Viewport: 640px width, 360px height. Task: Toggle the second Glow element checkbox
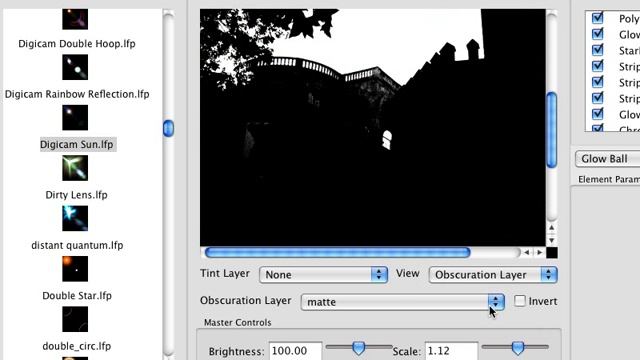pyautogui.click(x=598, y=114)
